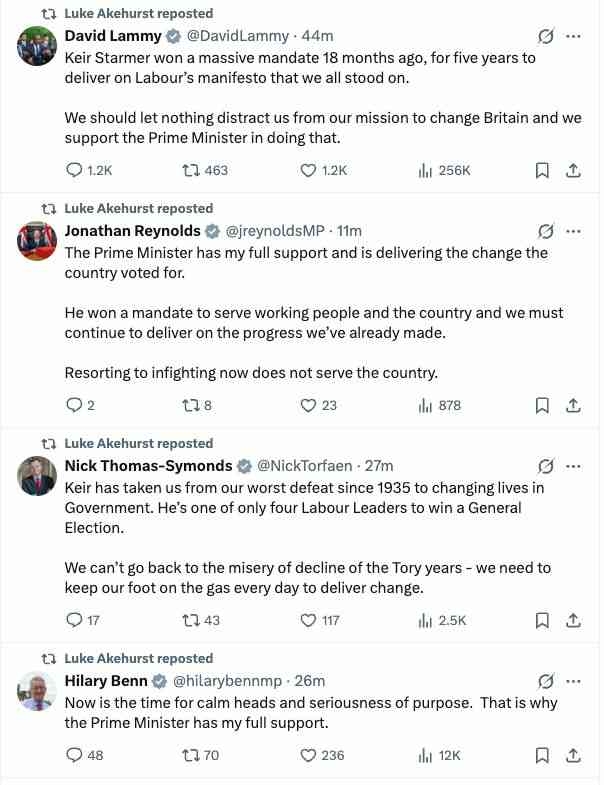604x785 pixels.
Task: Open Jonathan Reynolds' avatar
Action: (x=37, y=241)
